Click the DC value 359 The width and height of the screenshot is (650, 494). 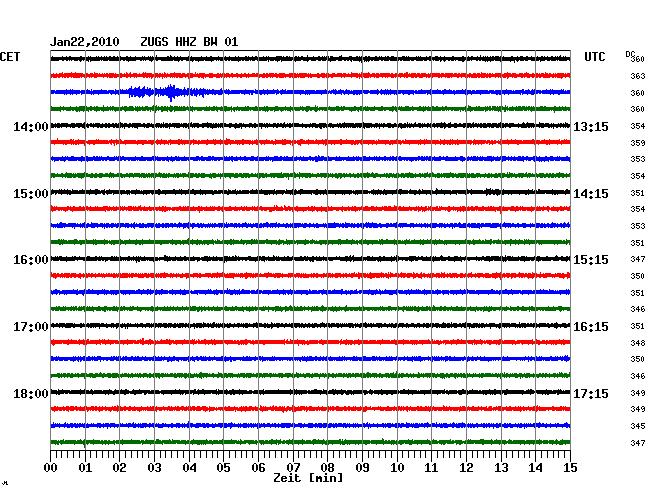point(638,143)
